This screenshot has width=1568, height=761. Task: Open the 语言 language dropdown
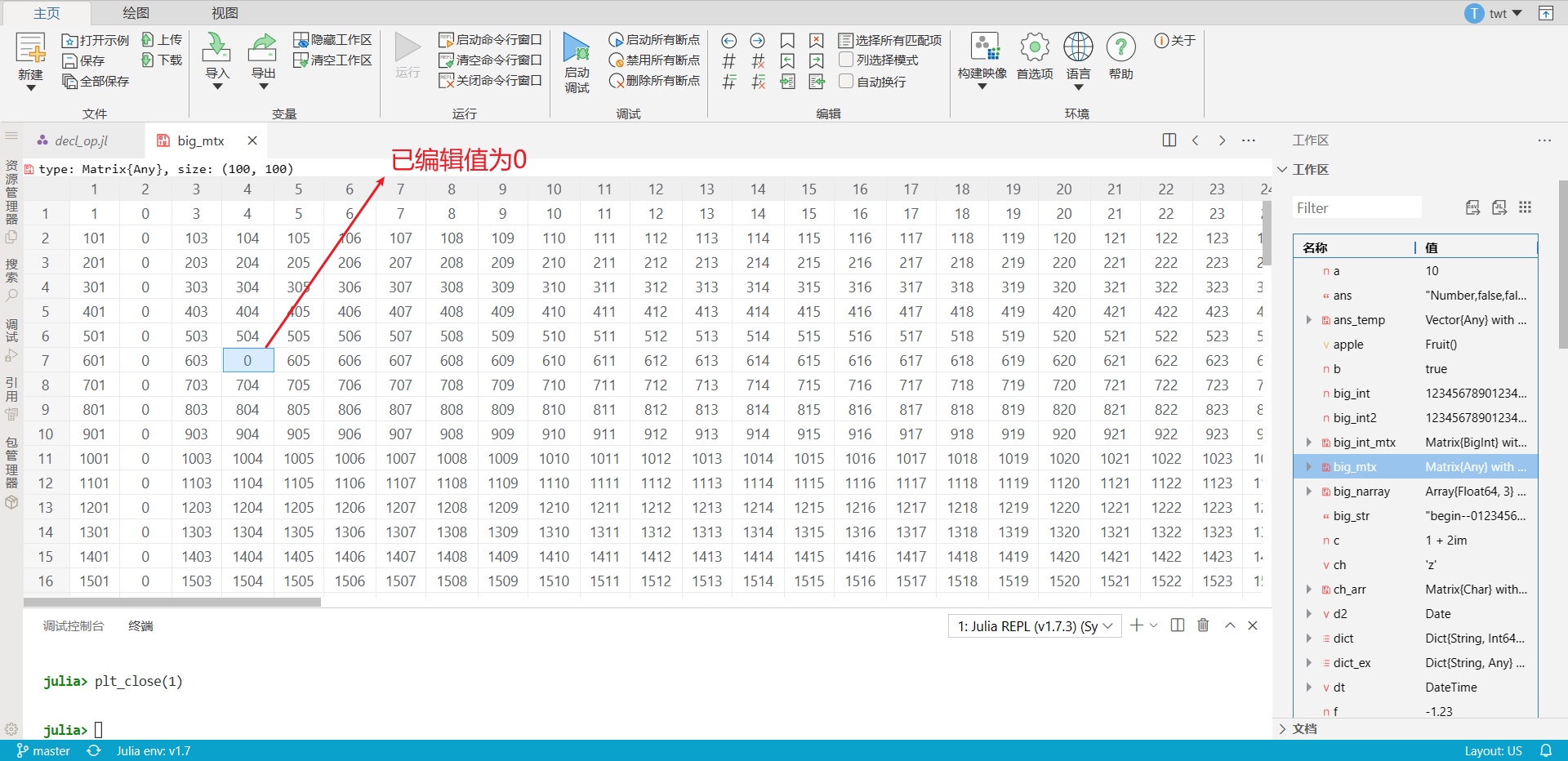pos(1078,87)
